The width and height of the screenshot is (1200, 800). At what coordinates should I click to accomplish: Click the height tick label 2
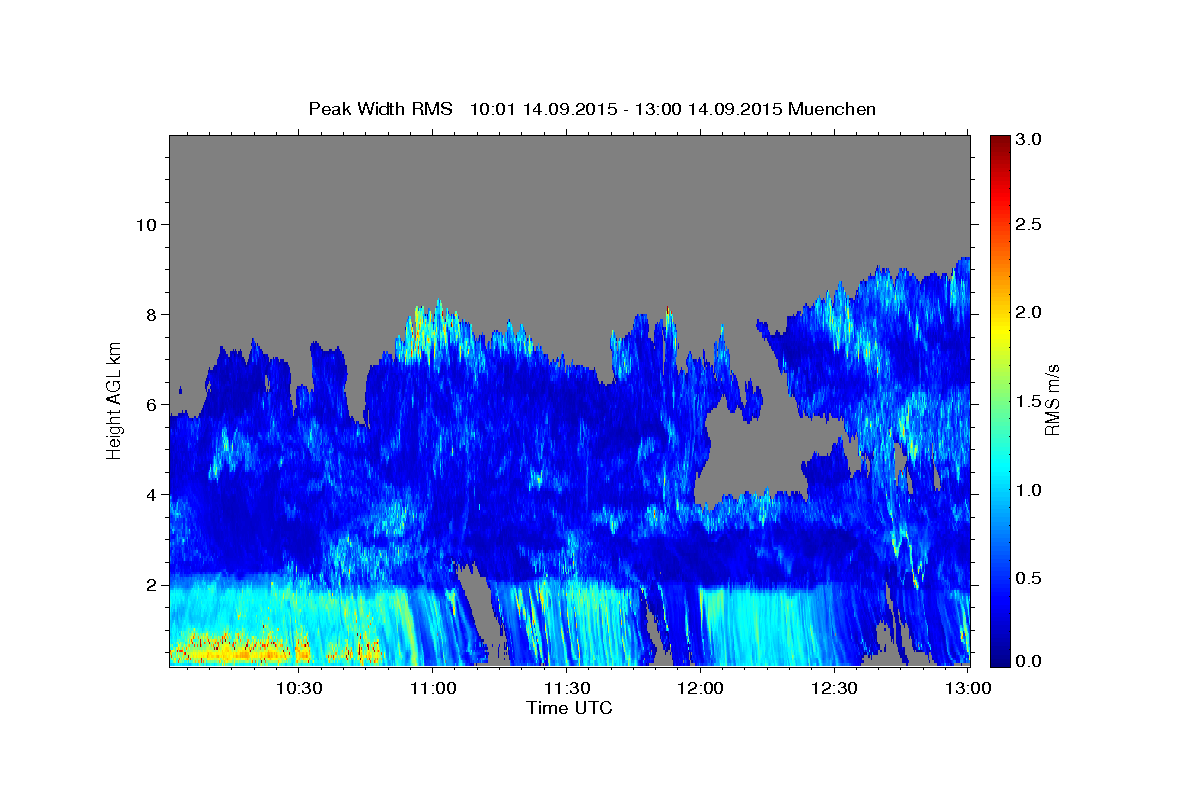(154, 584)
